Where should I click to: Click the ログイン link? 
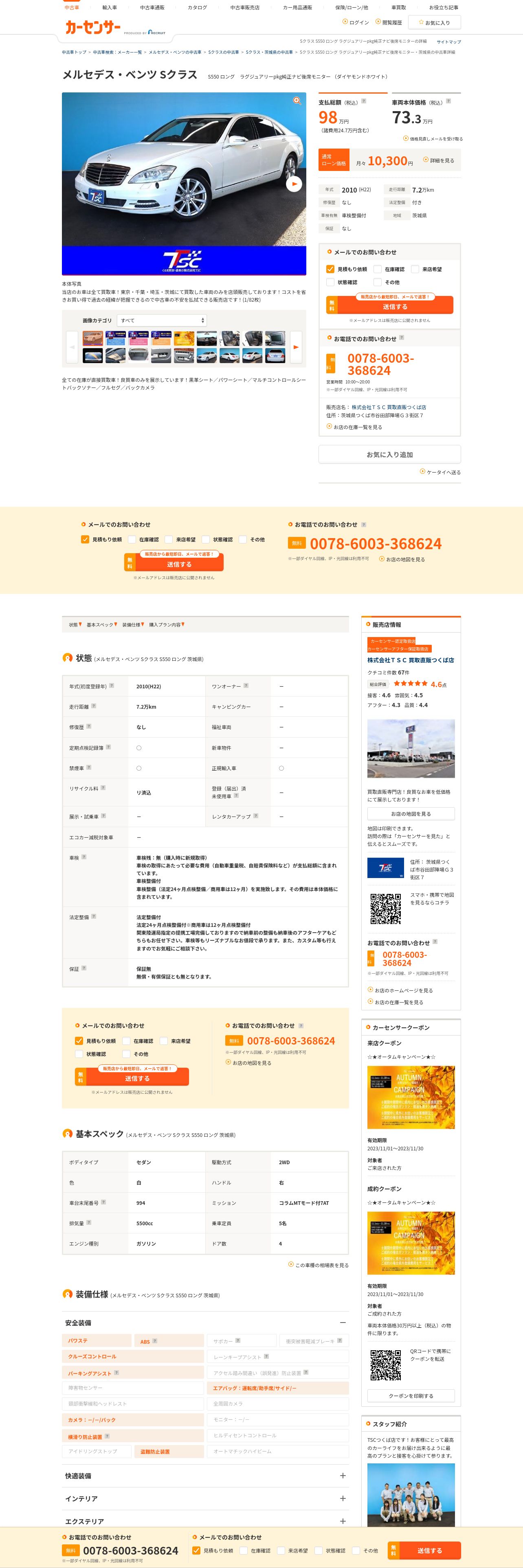tap(356, 22)
